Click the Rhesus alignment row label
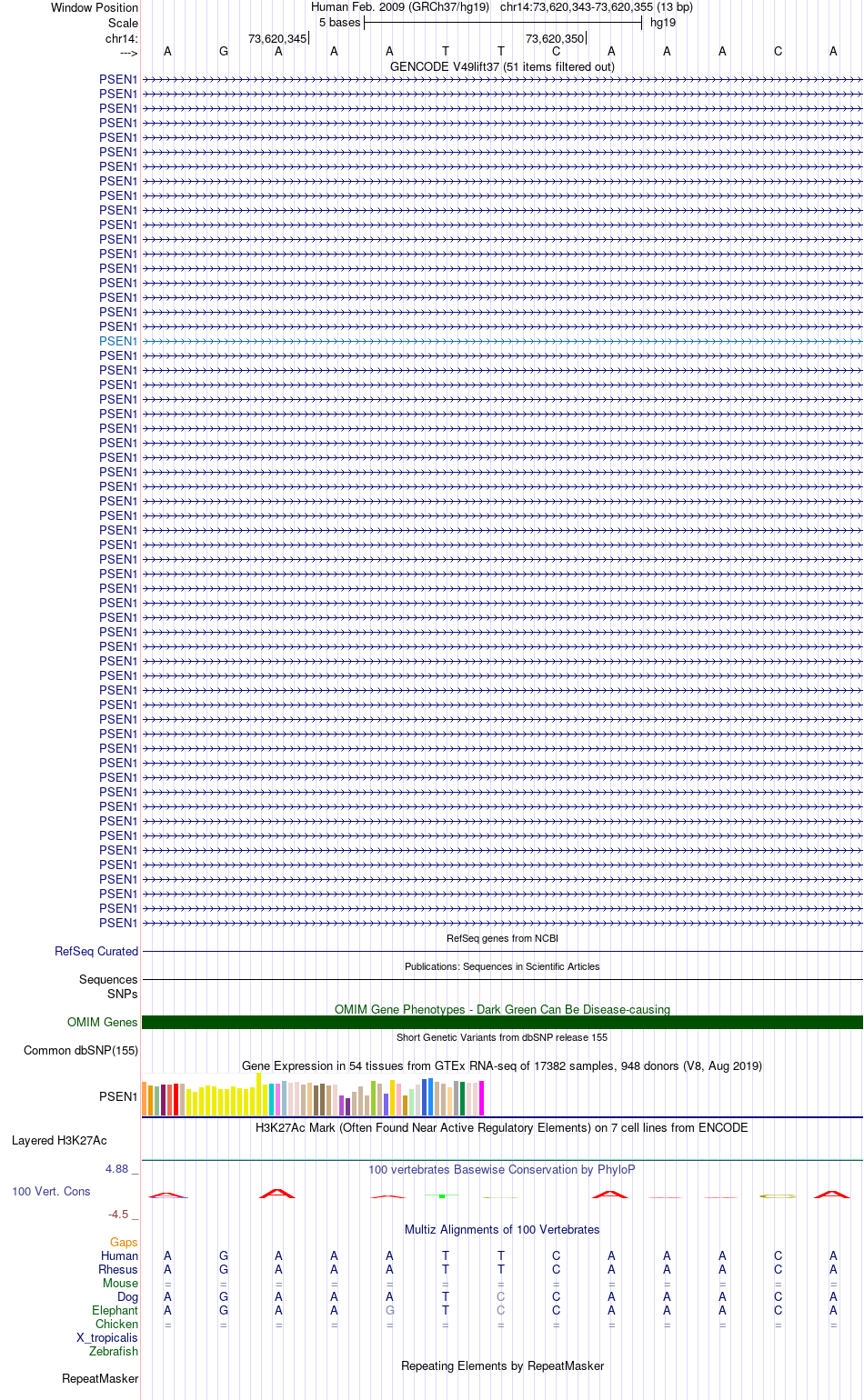 point(118,1270)
